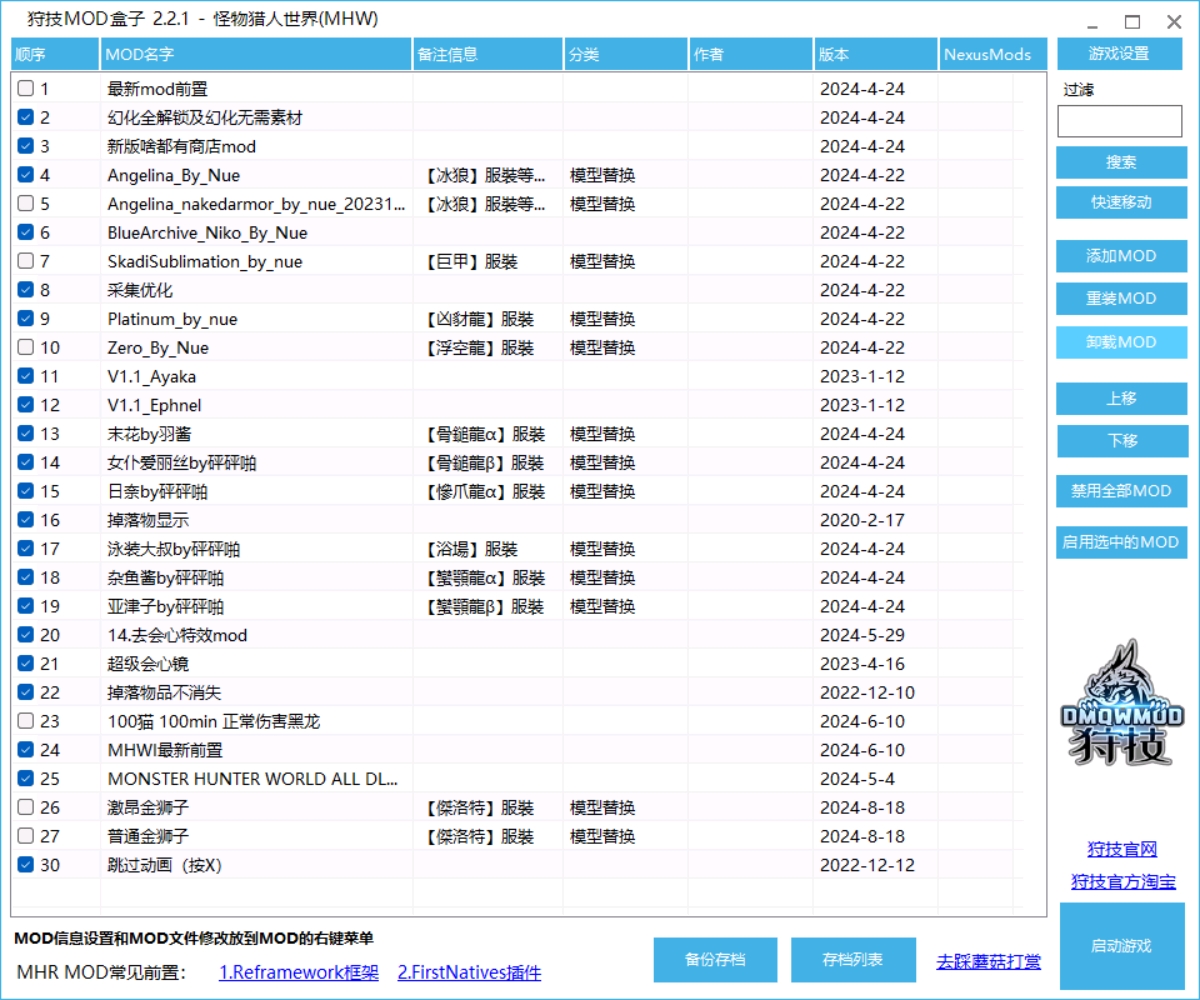
Task: Select 掉落物品不消失 mod name
Action: [x=165, y=693]
